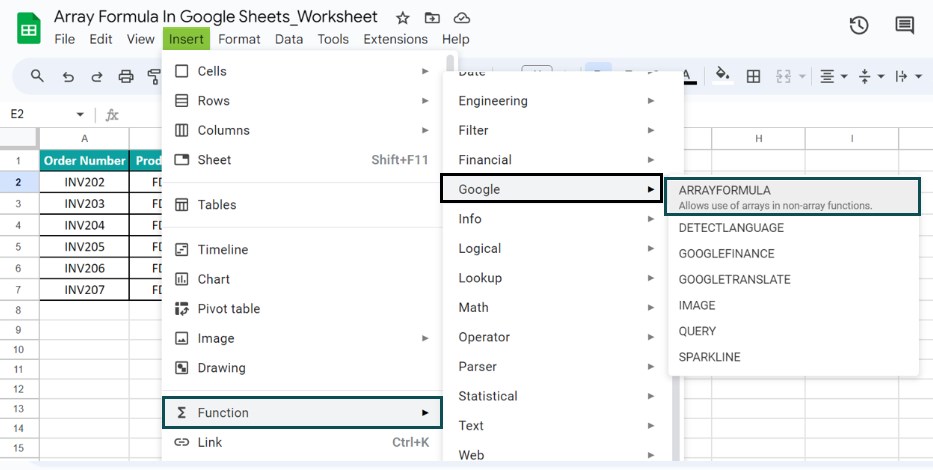
Task: Click the redo arrow
Action: coord(97,76)
